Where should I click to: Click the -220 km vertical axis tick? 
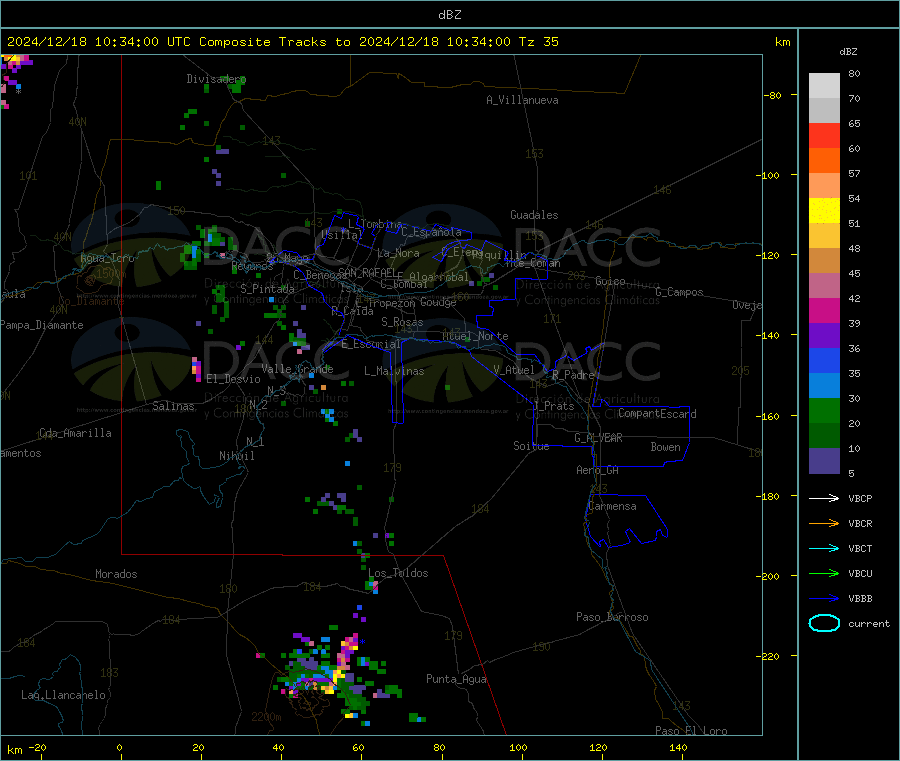pyautogui.click(x=770, y=656)
